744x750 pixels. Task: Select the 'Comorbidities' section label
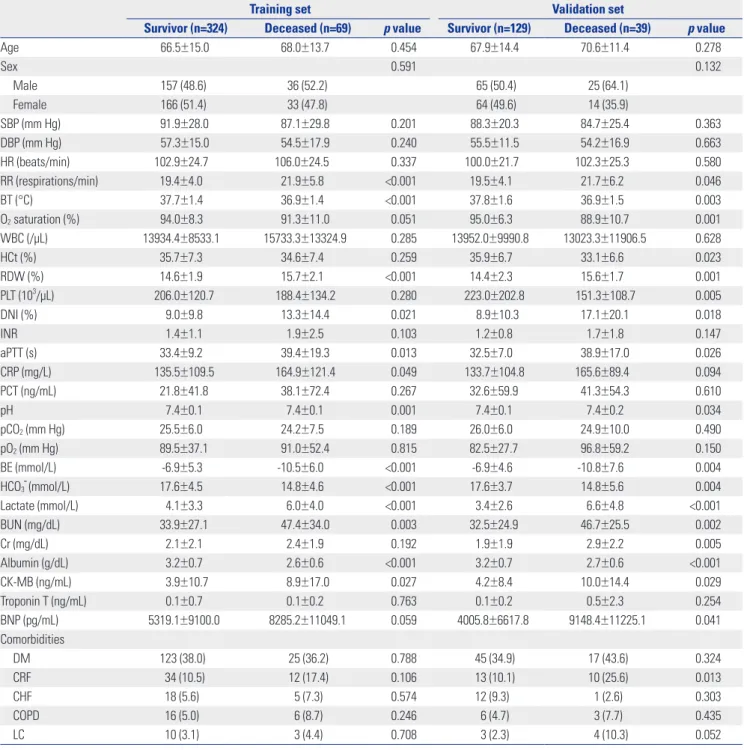click(32, 640)
